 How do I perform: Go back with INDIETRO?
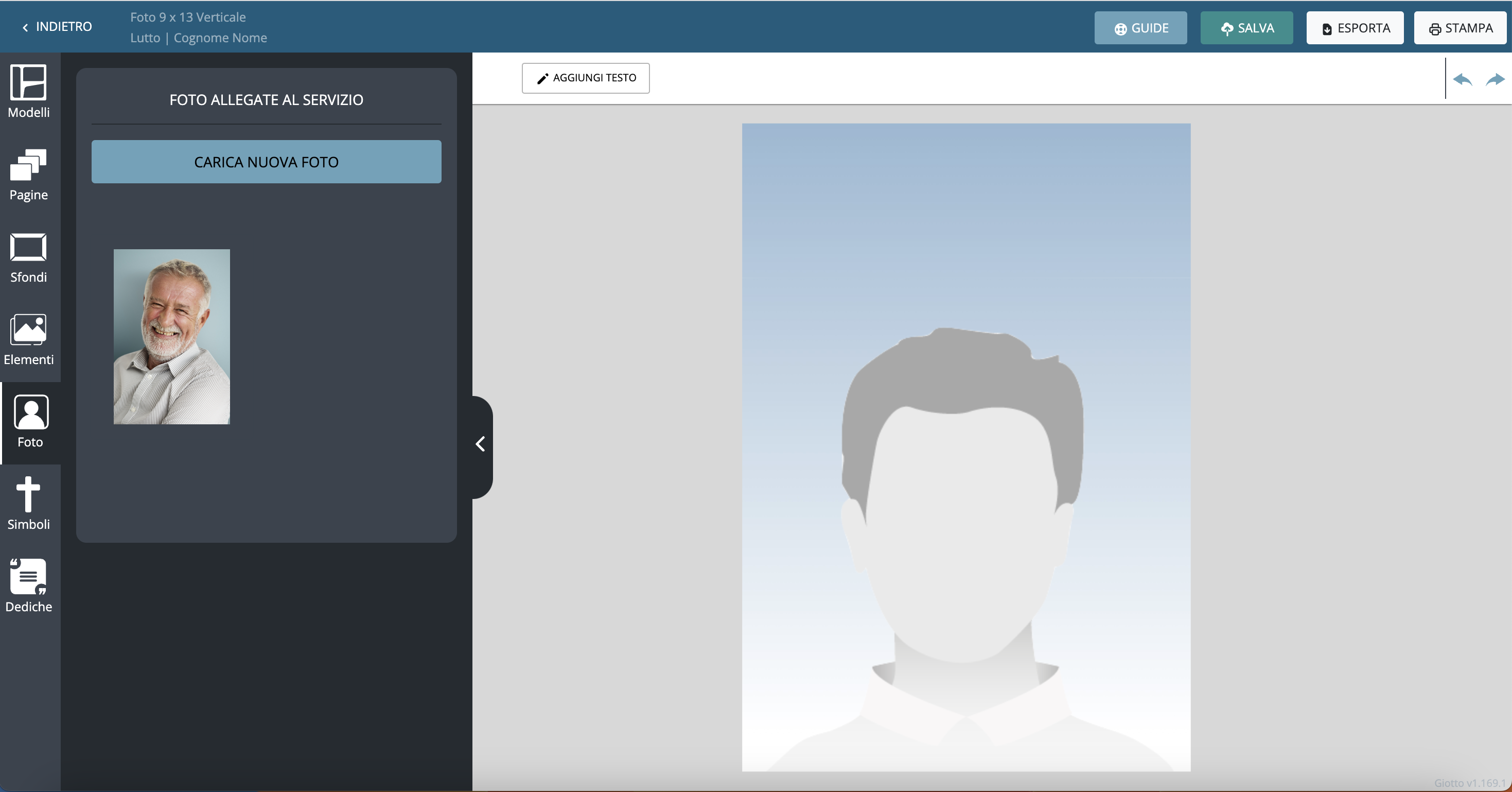[58, 26]
